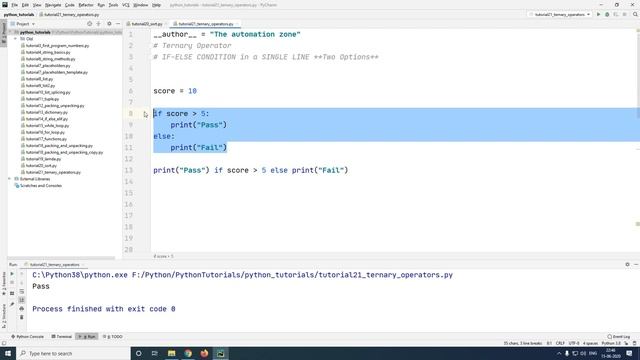This screenshot has height=360, width=640.
Task: Open the Event Log
Action: 619,337
